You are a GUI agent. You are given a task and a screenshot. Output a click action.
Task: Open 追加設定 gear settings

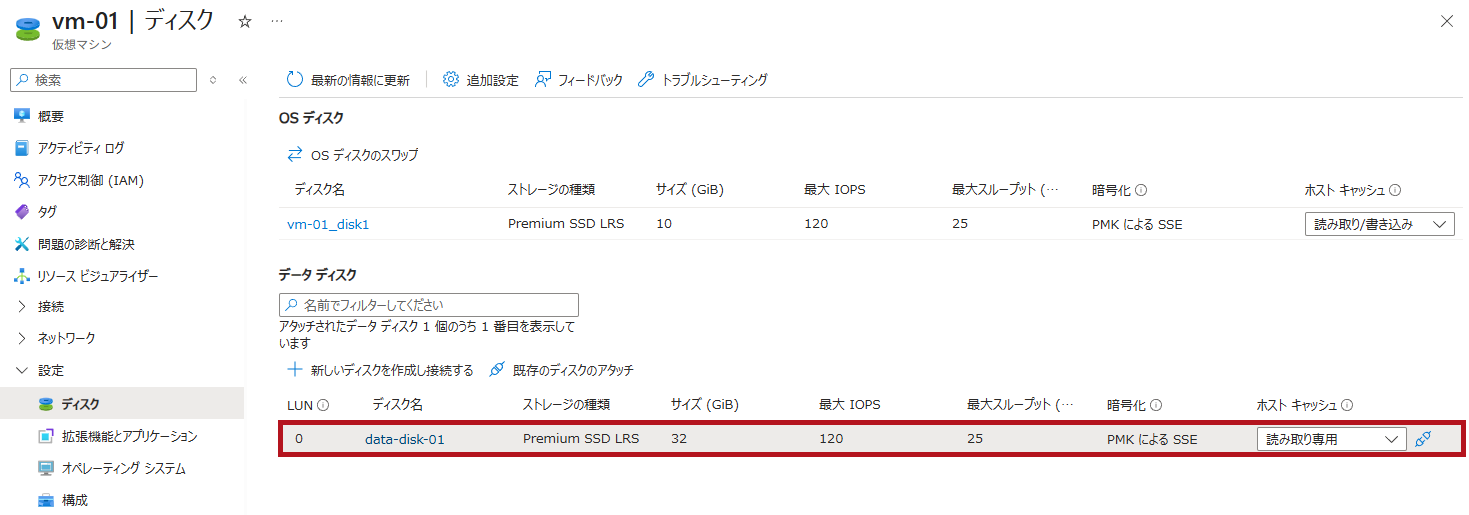click(x=481, y=80)
